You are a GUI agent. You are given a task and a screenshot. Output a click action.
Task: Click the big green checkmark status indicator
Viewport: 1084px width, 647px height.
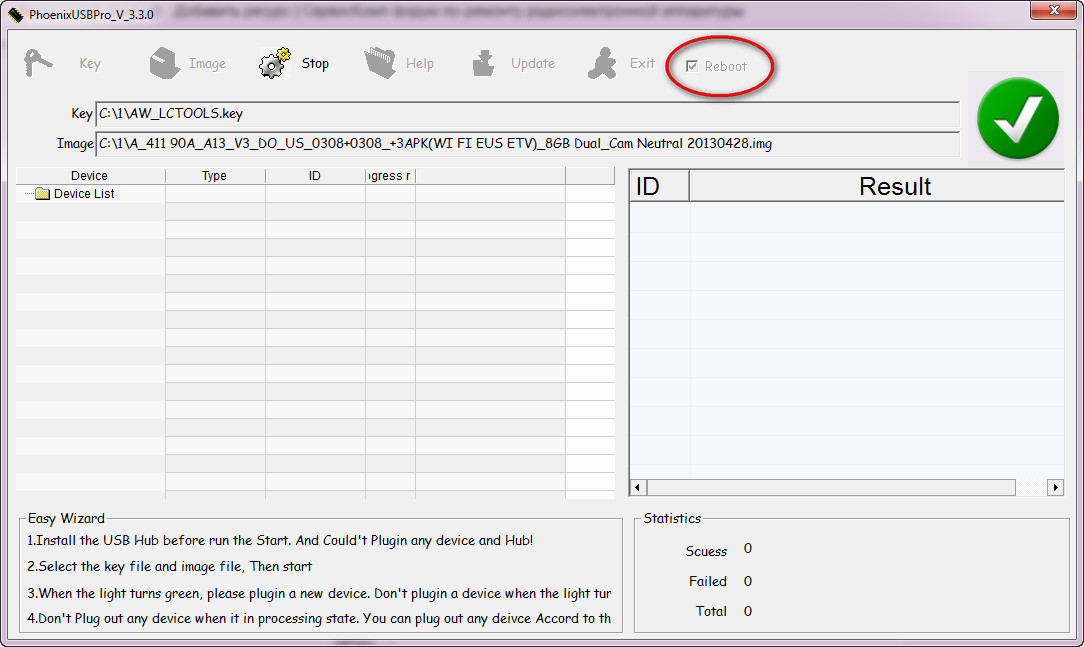pyautogui.click(x=1018, y=118)
